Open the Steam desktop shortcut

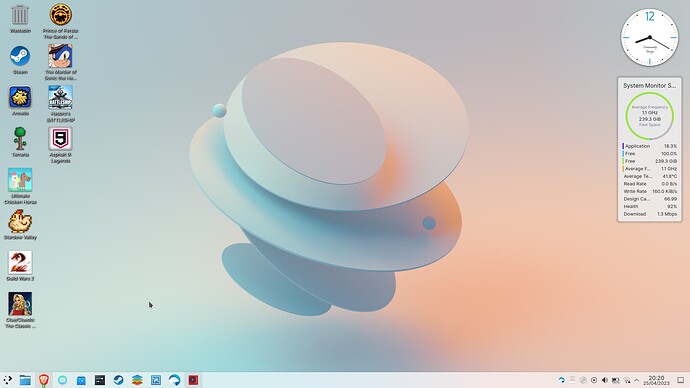point(20,60)
